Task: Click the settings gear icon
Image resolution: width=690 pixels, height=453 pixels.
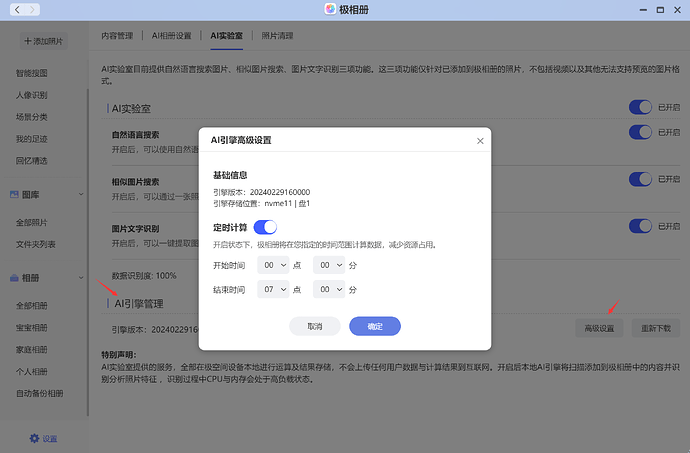Action: tap(34, 438)
